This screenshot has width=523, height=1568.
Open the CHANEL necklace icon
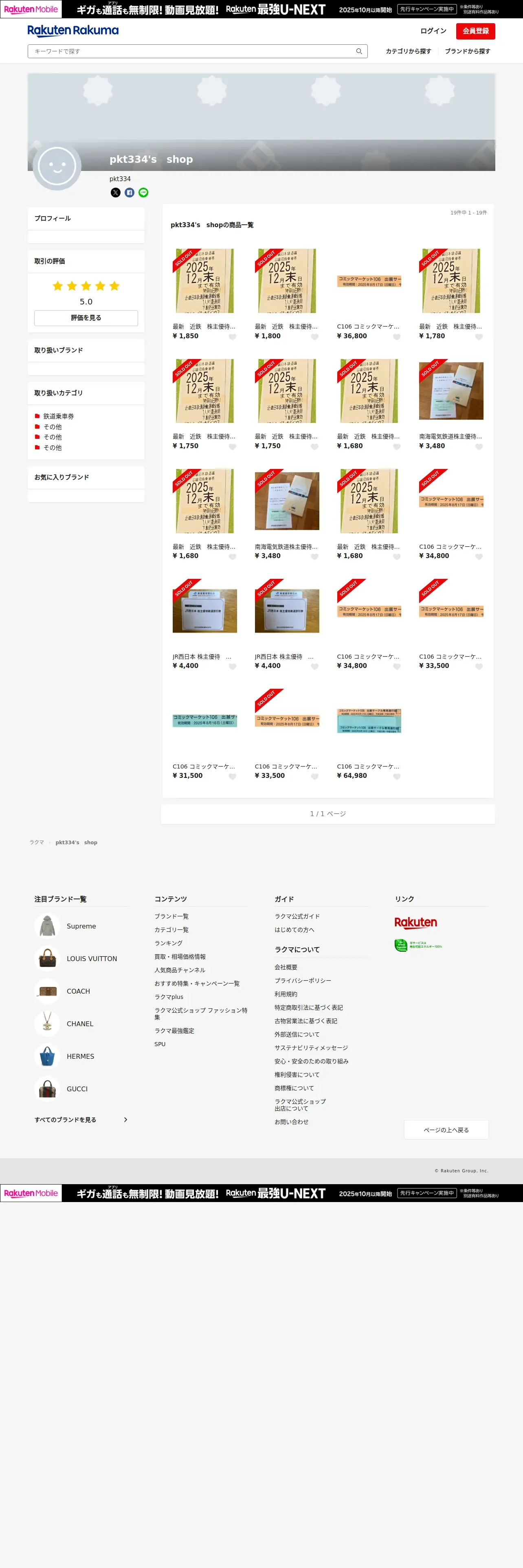tap(48, 1023)
